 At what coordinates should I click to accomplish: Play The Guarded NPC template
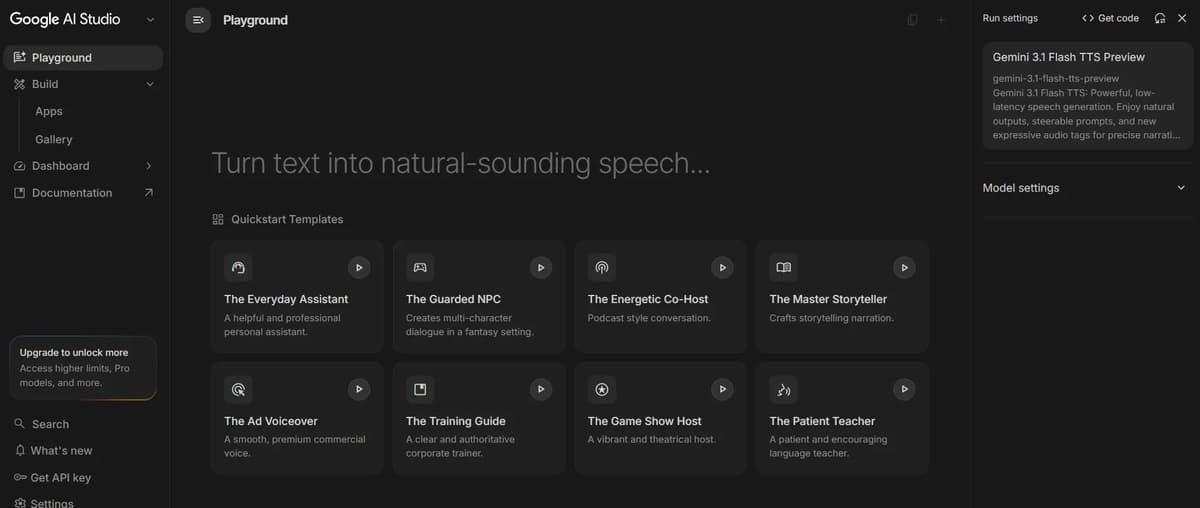click(x=541, y=267)
